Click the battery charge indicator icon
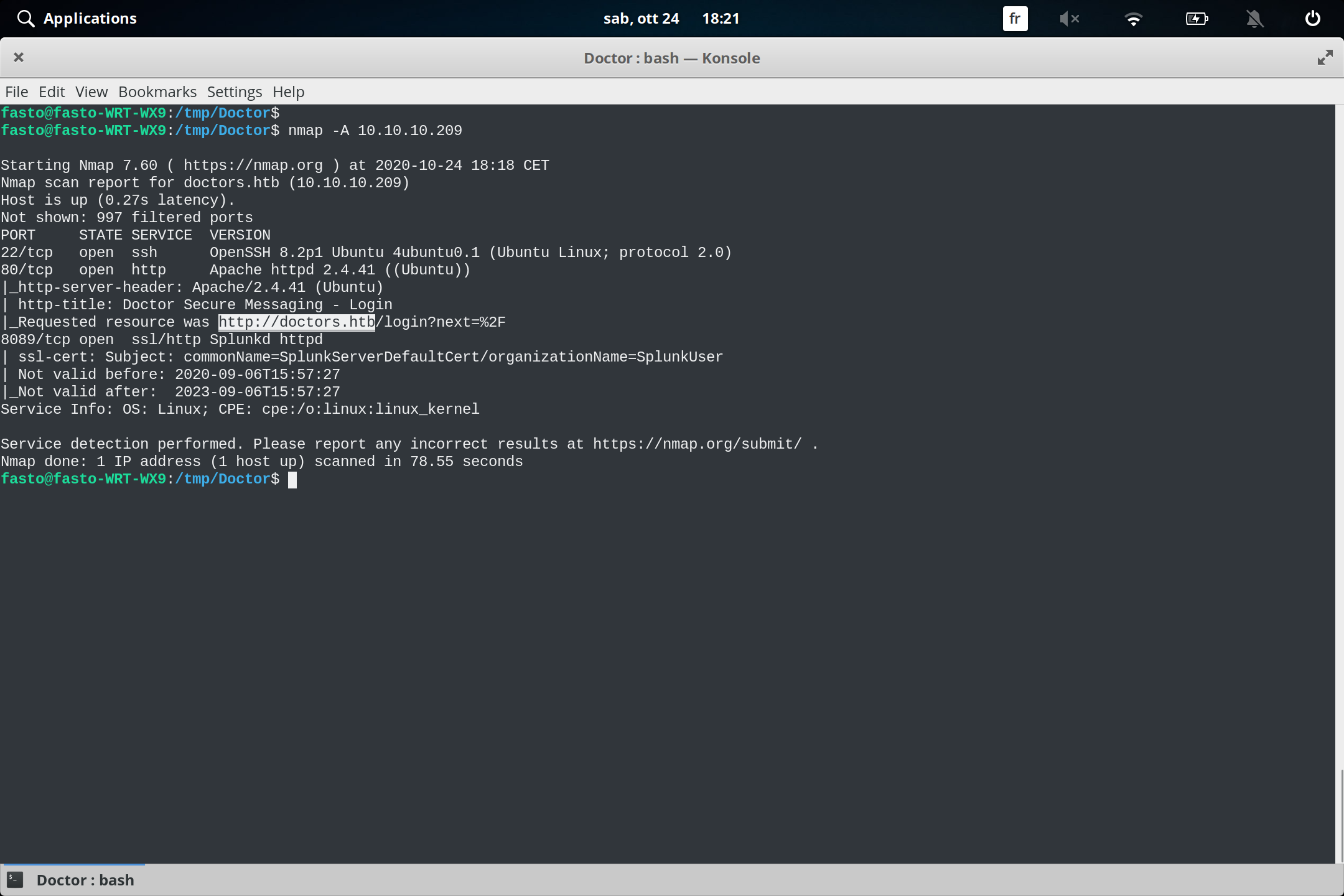1344x896 pixels. [x=1197, y=19]
